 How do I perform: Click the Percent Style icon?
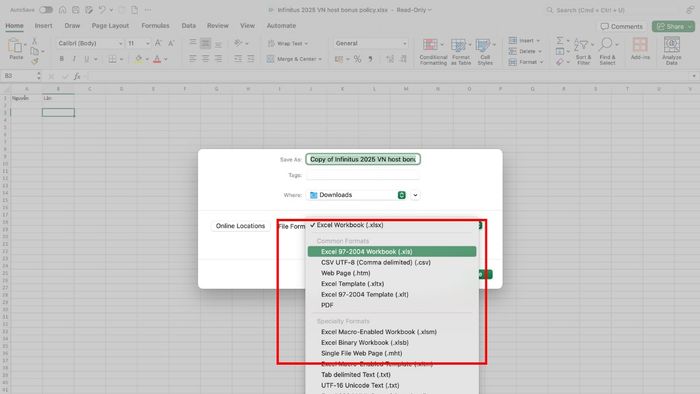point(357,59)
